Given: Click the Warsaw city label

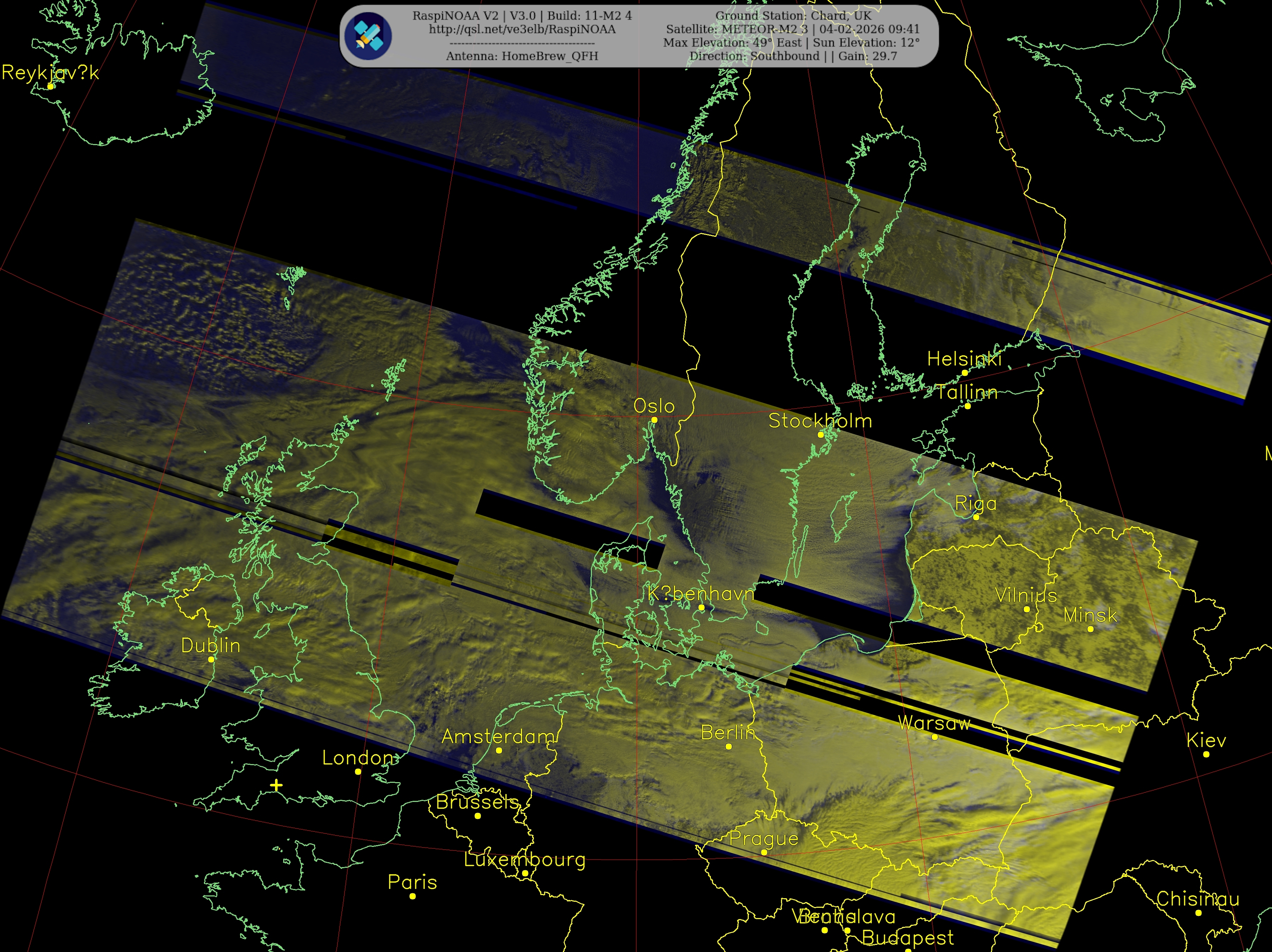Looking at the screenshot, I should pyautogui.click(x=934, y=723).
